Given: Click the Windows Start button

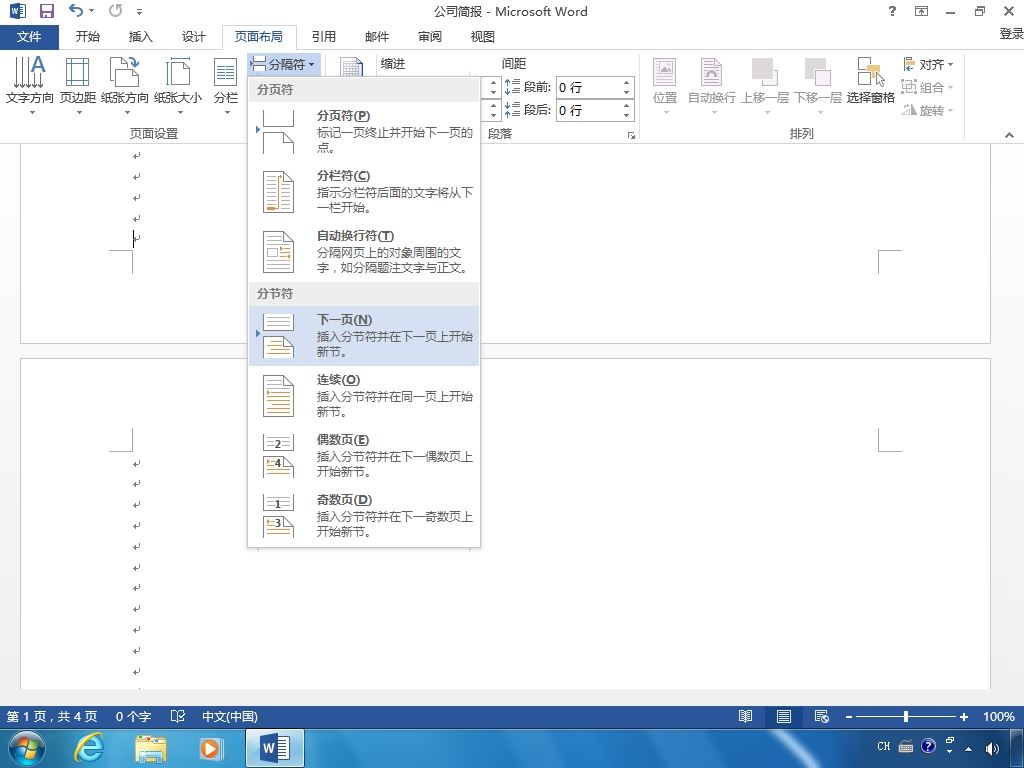Looking at the screenshot, I should click(x=27, y=748).
